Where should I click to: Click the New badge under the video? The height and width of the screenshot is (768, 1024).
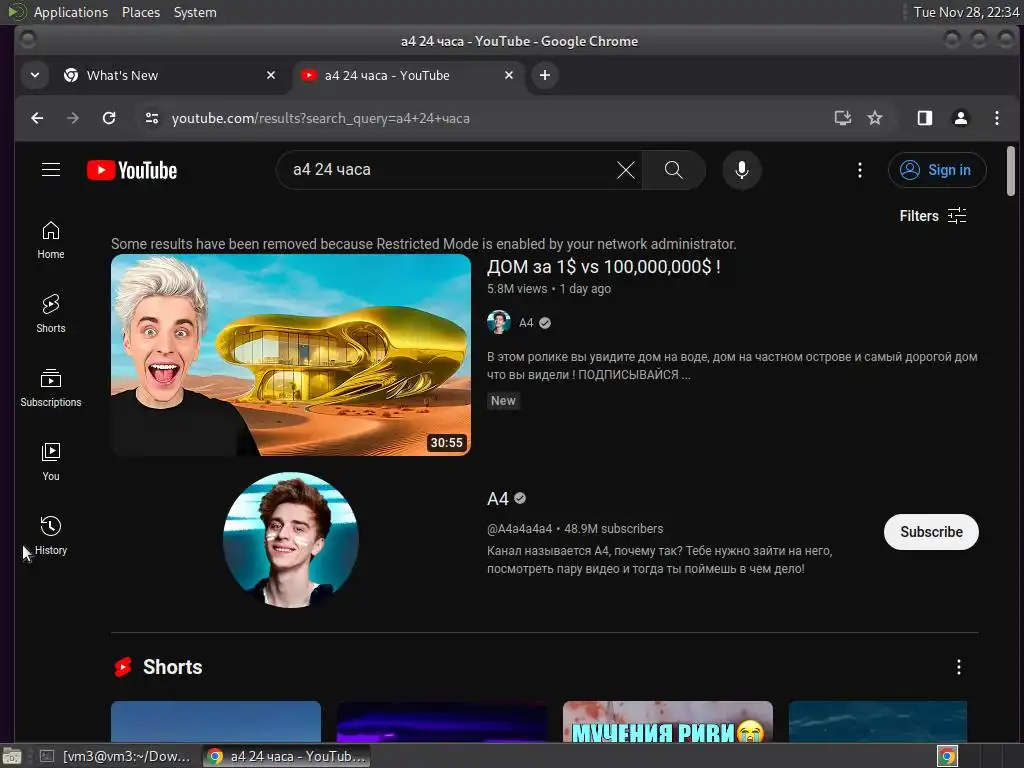(x=503, y=400)
